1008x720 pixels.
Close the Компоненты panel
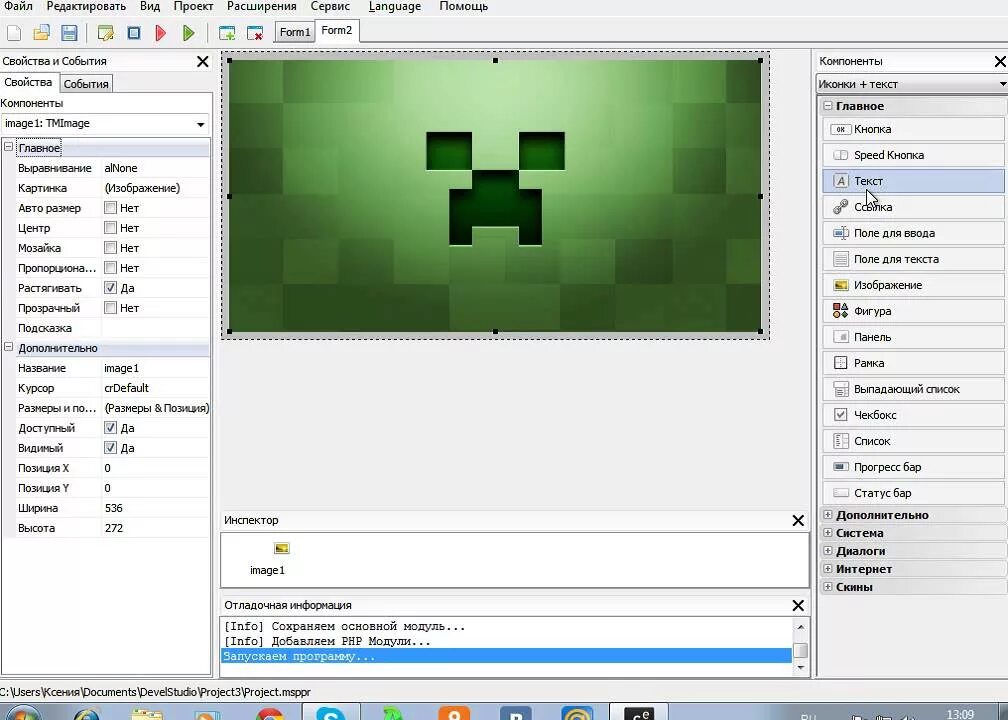click(x=1000, y=62)
